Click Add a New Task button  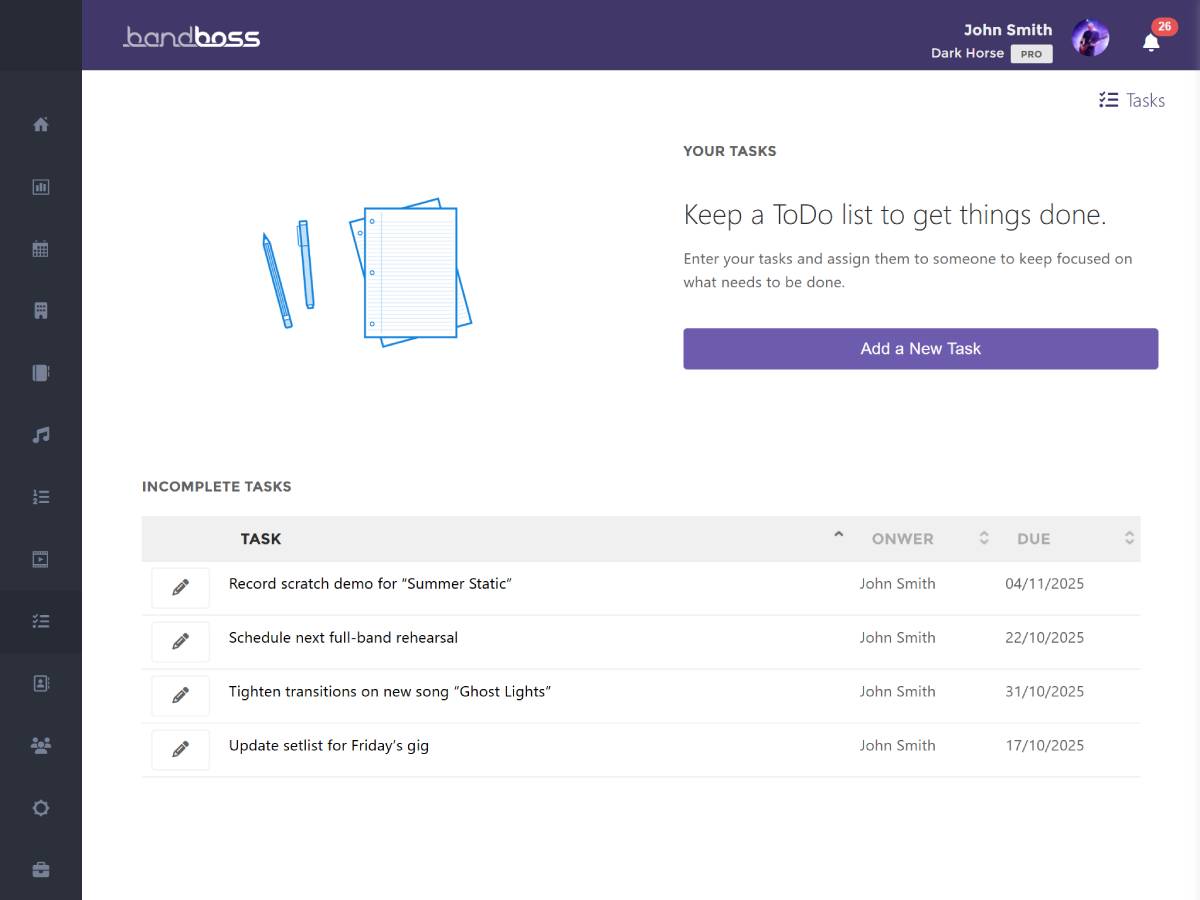pos(921,349)
